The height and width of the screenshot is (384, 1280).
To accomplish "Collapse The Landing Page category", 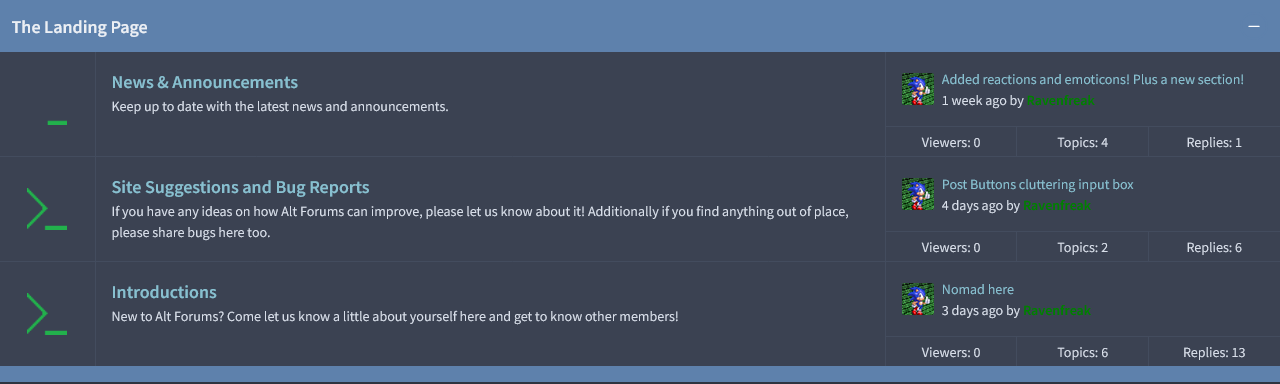I will (1253, 27).
